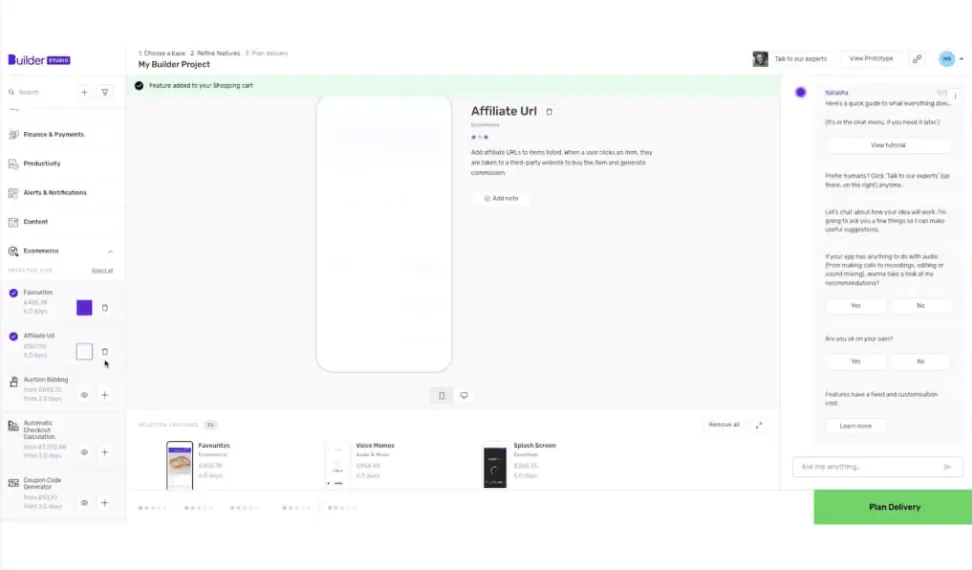Click Talk to our experts
The width and height of the screenshot is (972, 570).
(x=800, y=59)
